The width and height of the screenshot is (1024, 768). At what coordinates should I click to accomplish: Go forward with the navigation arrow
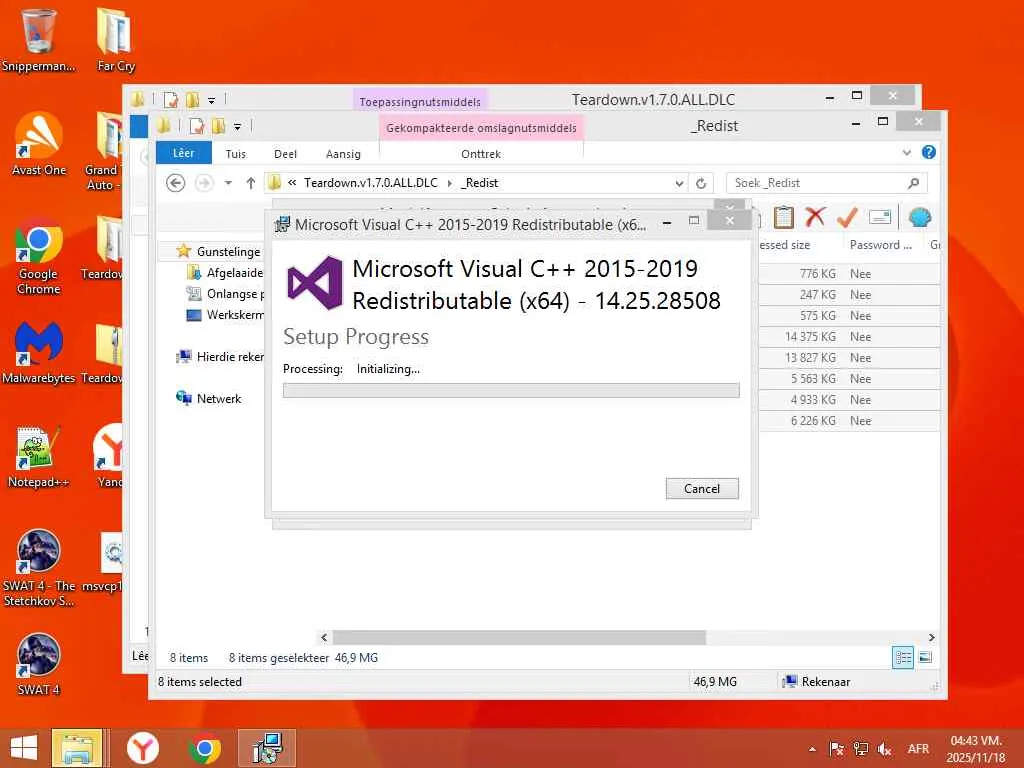(x=204, y=183)
